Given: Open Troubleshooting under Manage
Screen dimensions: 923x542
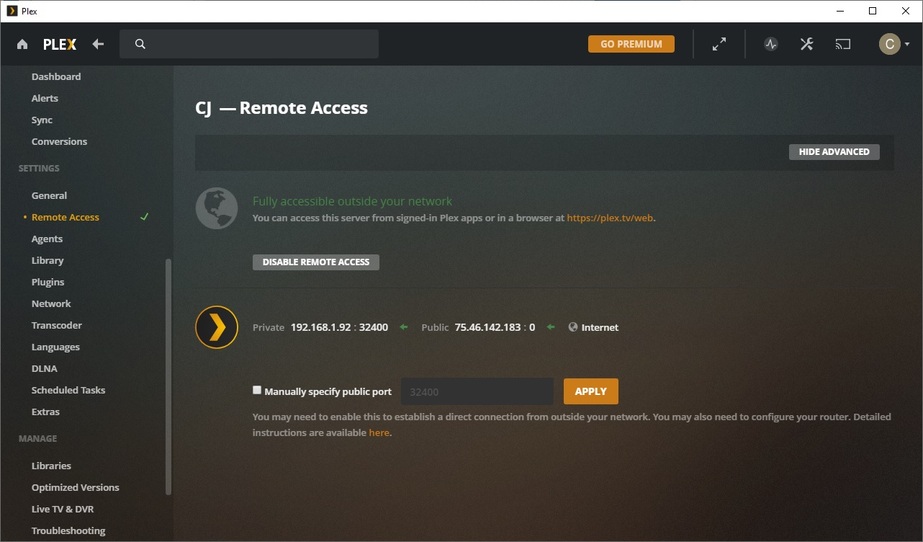Looking at the screenshot, I should click(68, 531).
